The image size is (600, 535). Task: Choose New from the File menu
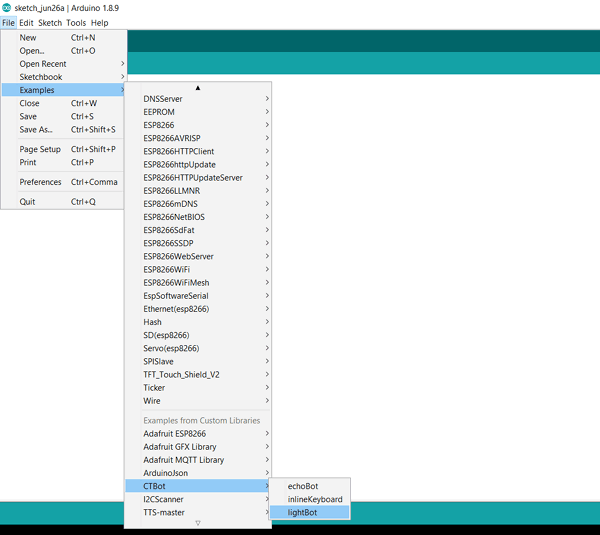pos(63,38)
